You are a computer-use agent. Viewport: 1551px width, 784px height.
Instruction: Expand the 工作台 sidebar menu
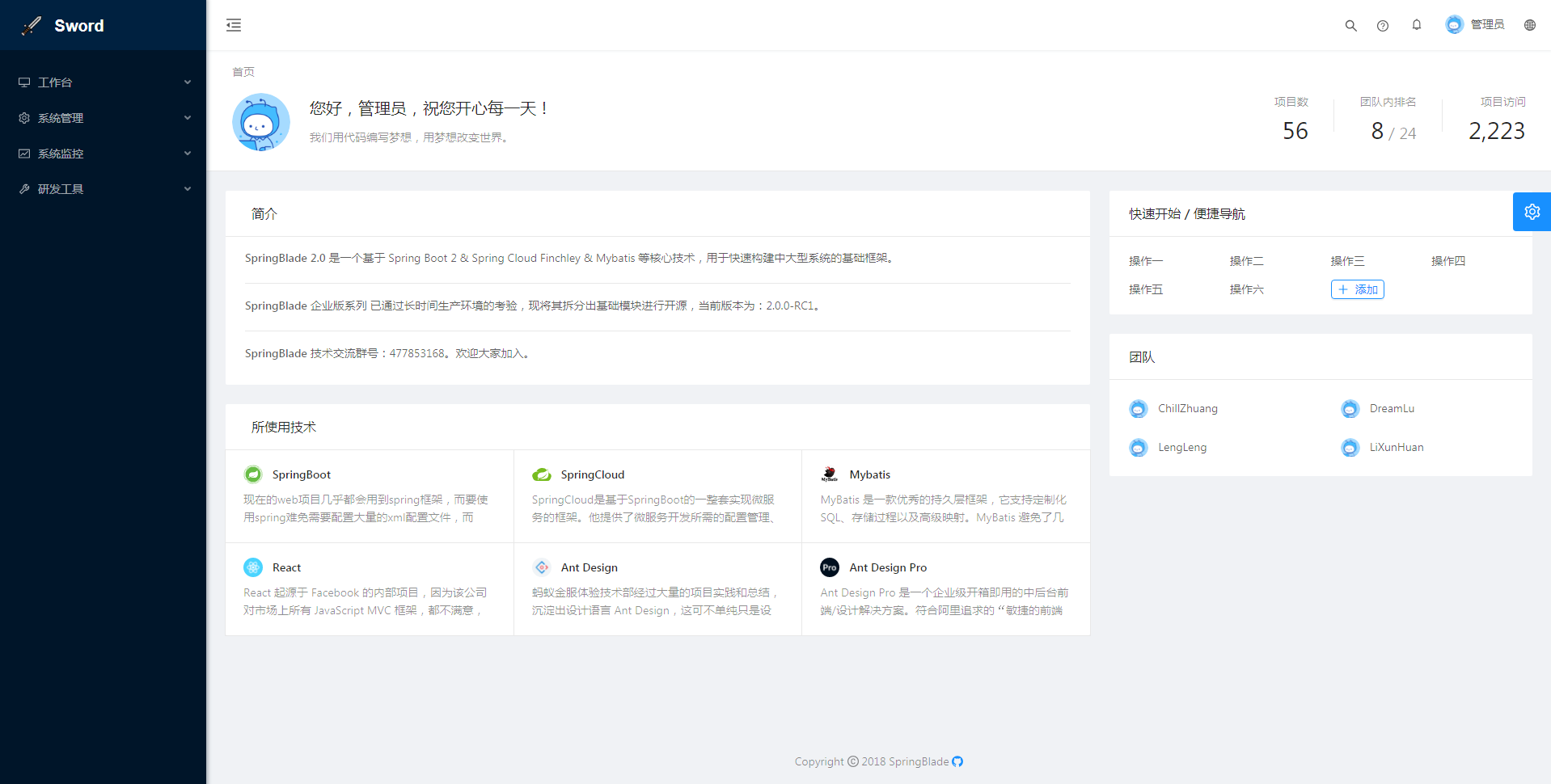pyautogui.click(x=103, y=82)
